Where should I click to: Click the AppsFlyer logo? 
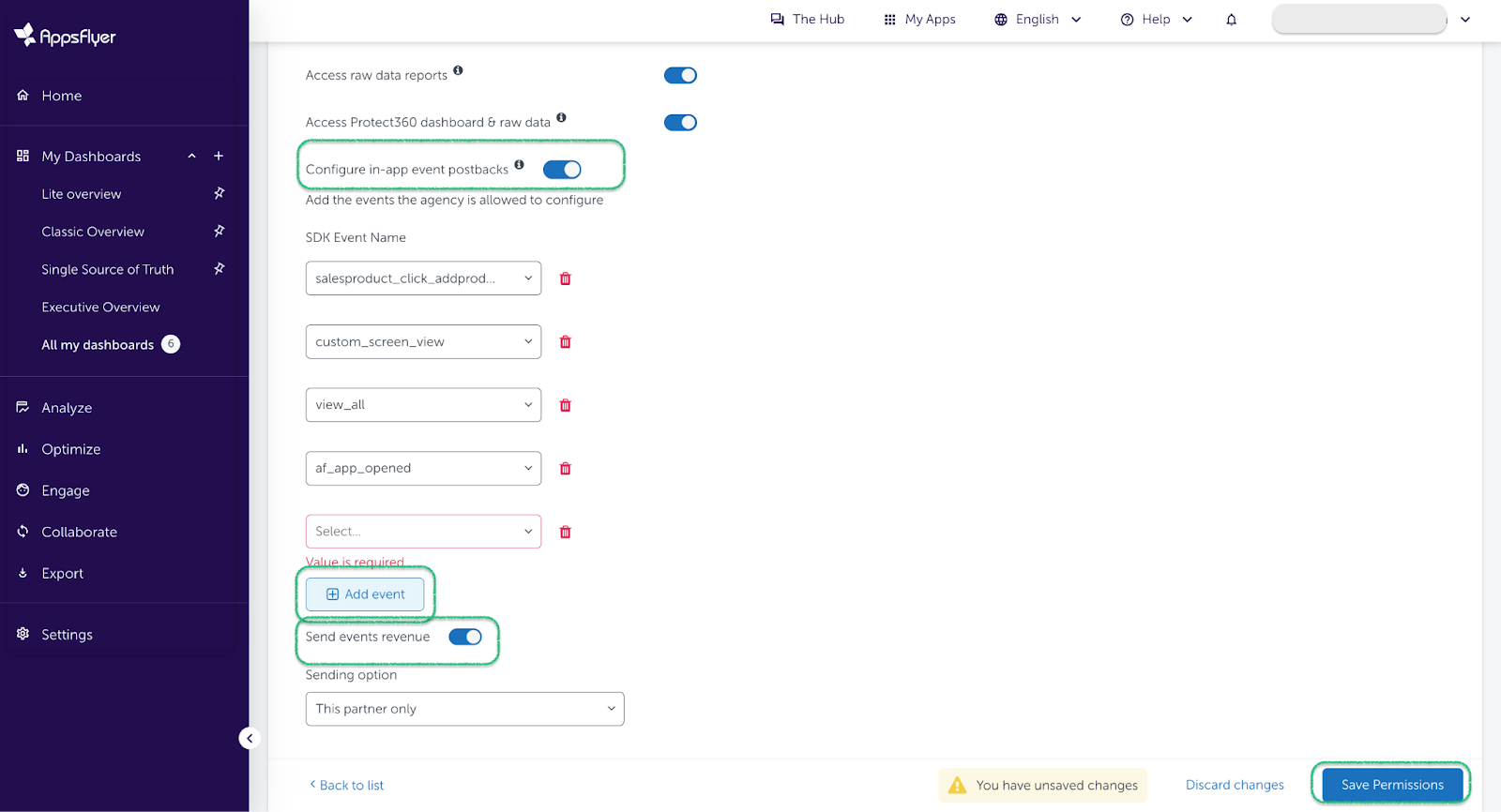(65, 36)
